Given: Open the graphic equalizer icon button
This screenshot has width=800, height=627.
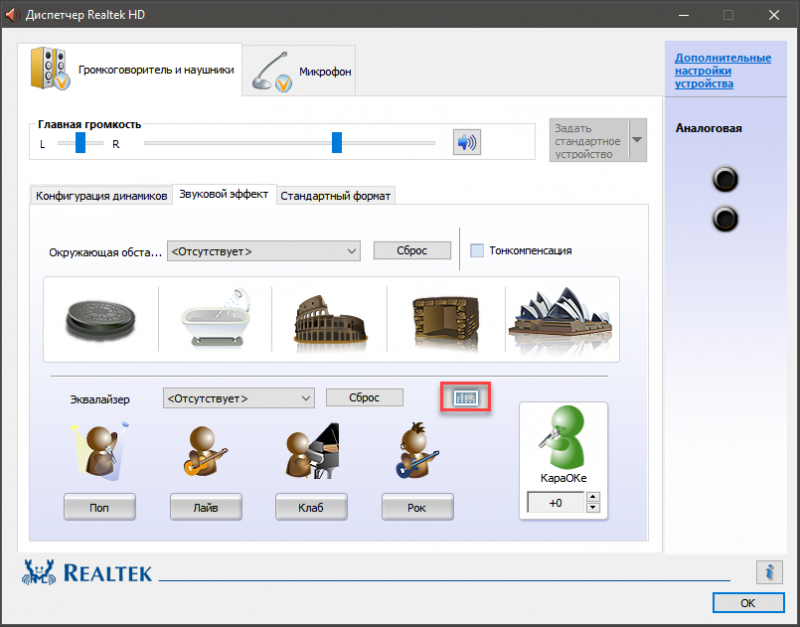Looking at the screenshot, I should click(466, 397).
